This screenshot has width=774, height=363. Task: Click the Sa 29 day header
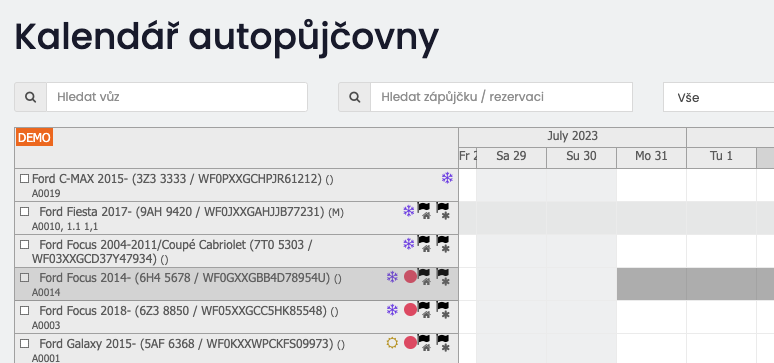pyautogui.click(x=511, y=157)
